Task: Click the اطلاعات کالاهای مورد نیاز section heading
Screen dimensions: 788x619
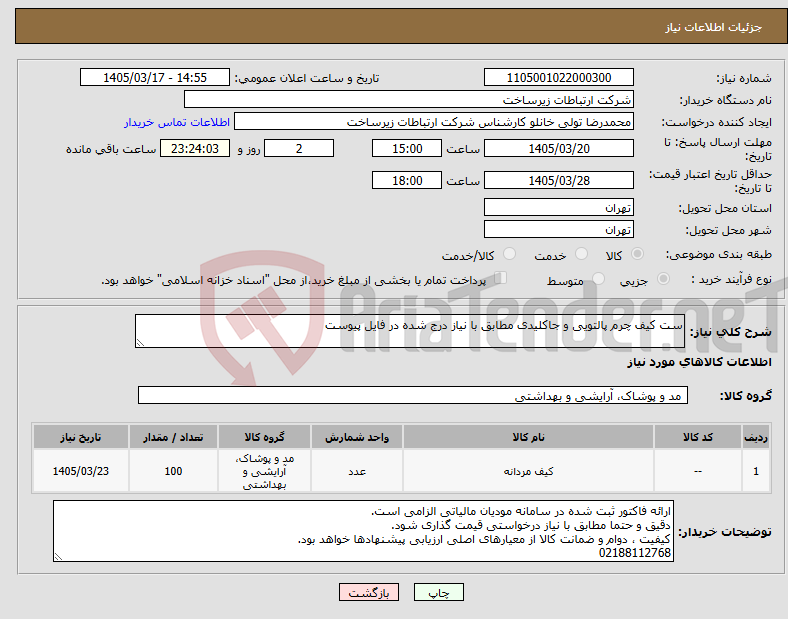Action: click(x=699, y=362)
